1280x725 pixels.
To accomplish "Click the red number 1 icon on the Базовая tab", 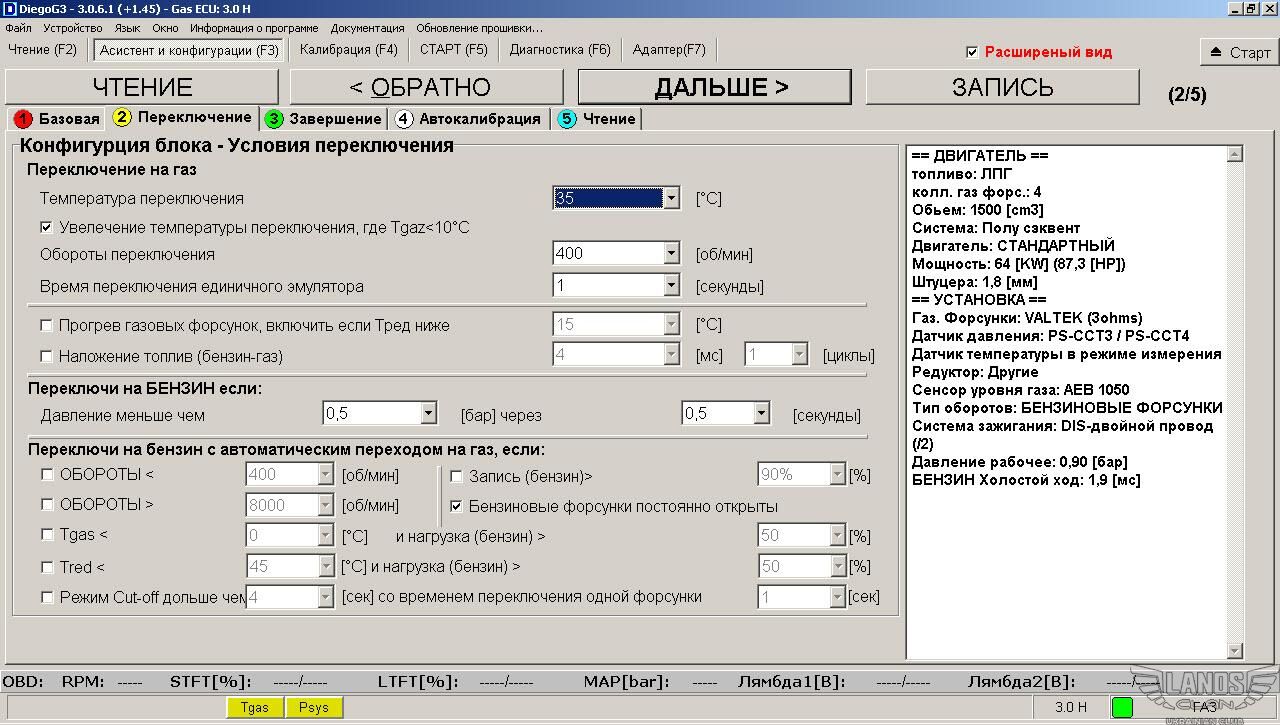I will point(23,119).
